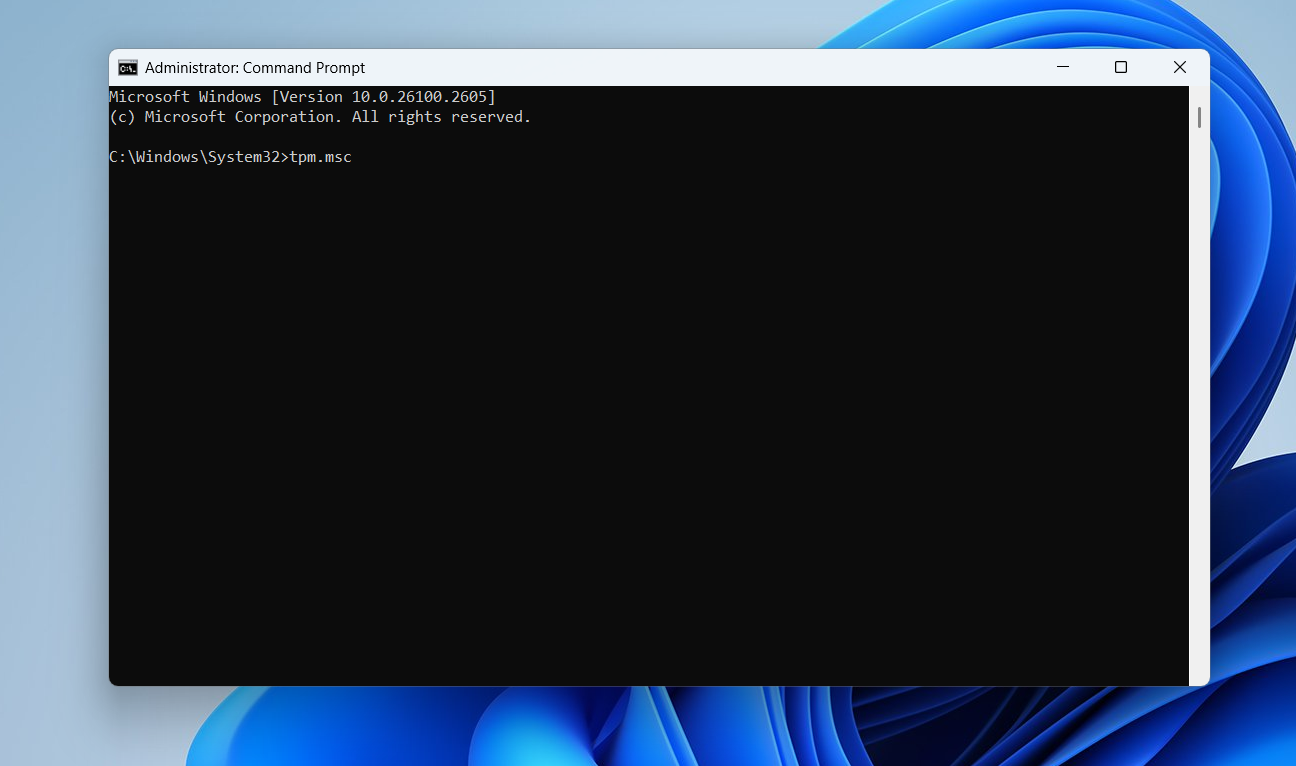Click the '(c) Microsoft Corporation' copyright line
This screenshot has width=1296, height=766.
320,117
